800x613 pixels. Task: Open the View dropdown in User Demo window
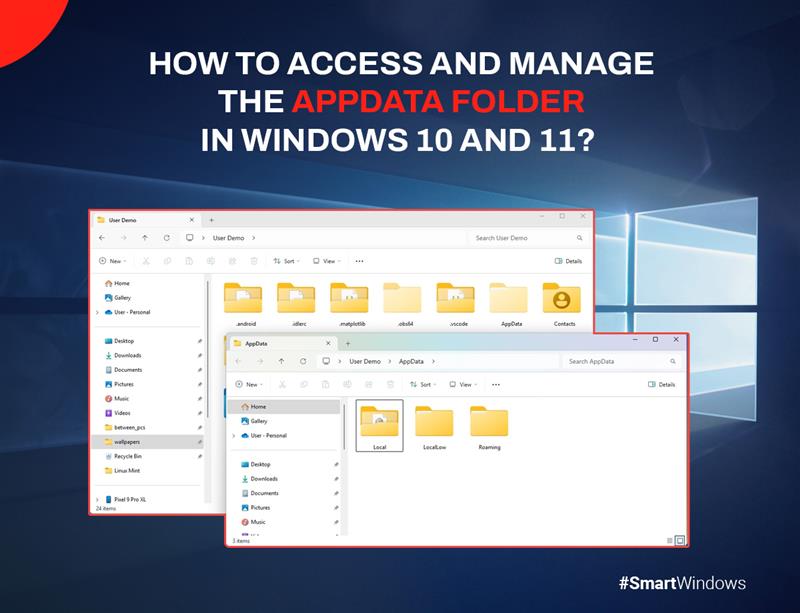click(x=327, y=261)
